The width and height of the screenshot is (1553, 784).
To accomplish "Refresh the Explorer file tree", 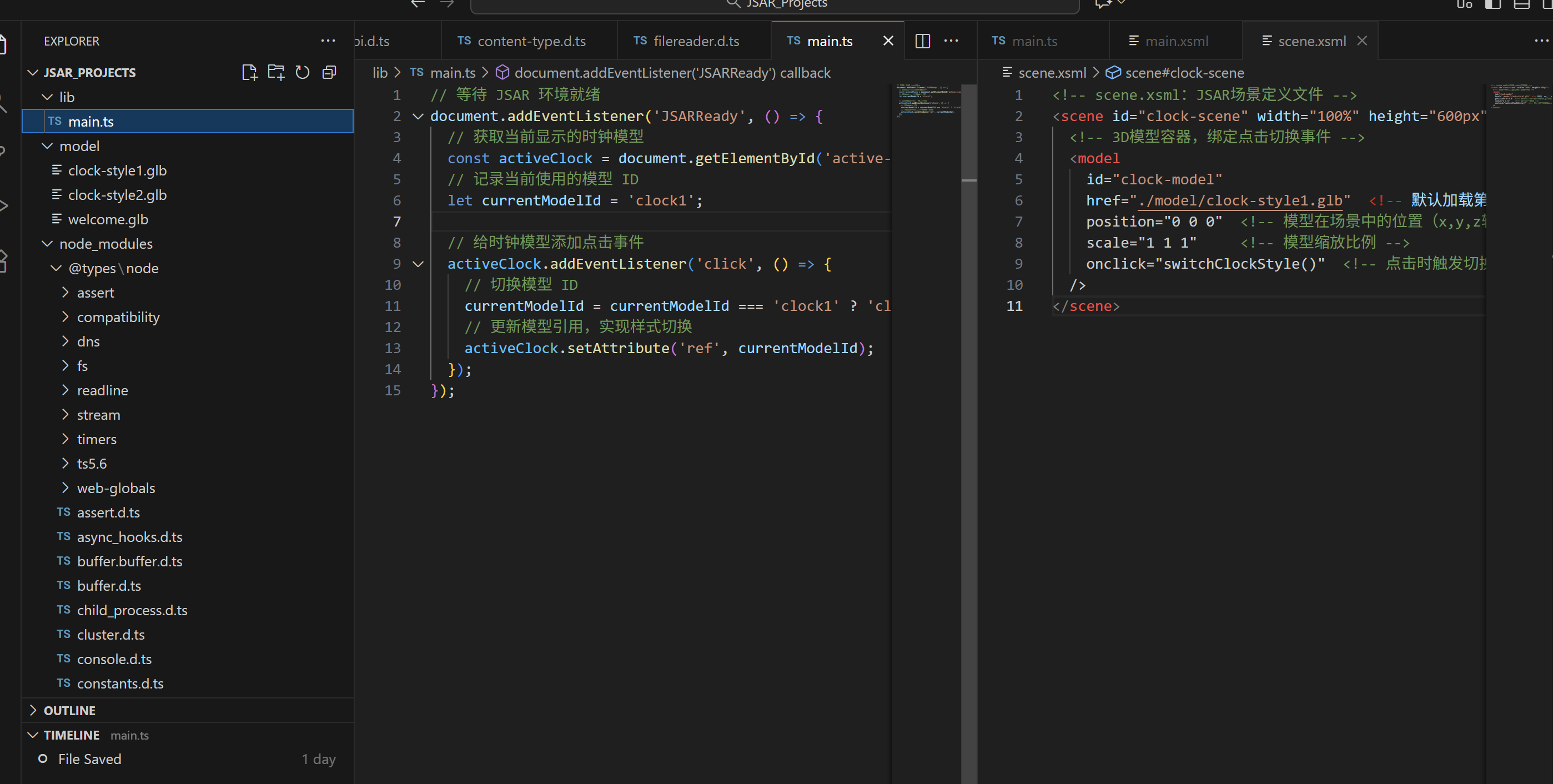I will pyautogui.click(x=303, y=72).
